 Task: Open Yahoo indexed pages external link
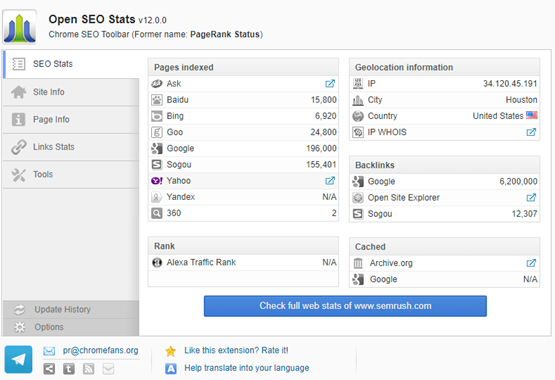click(330, 181)
